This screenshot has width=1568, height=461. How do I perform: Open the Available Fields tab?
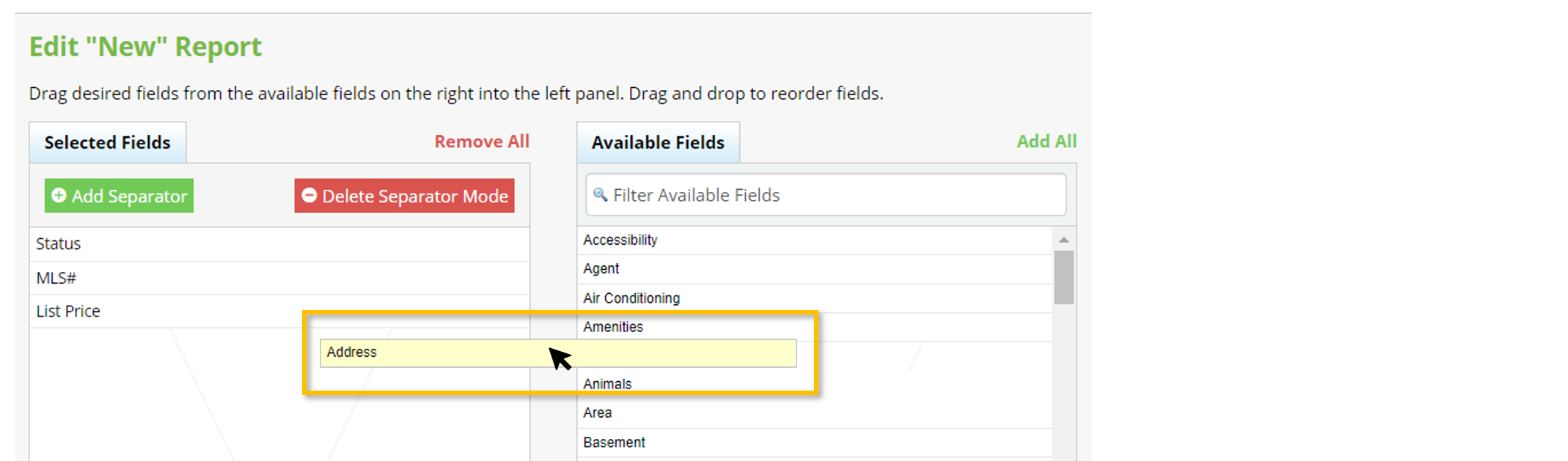658,142
